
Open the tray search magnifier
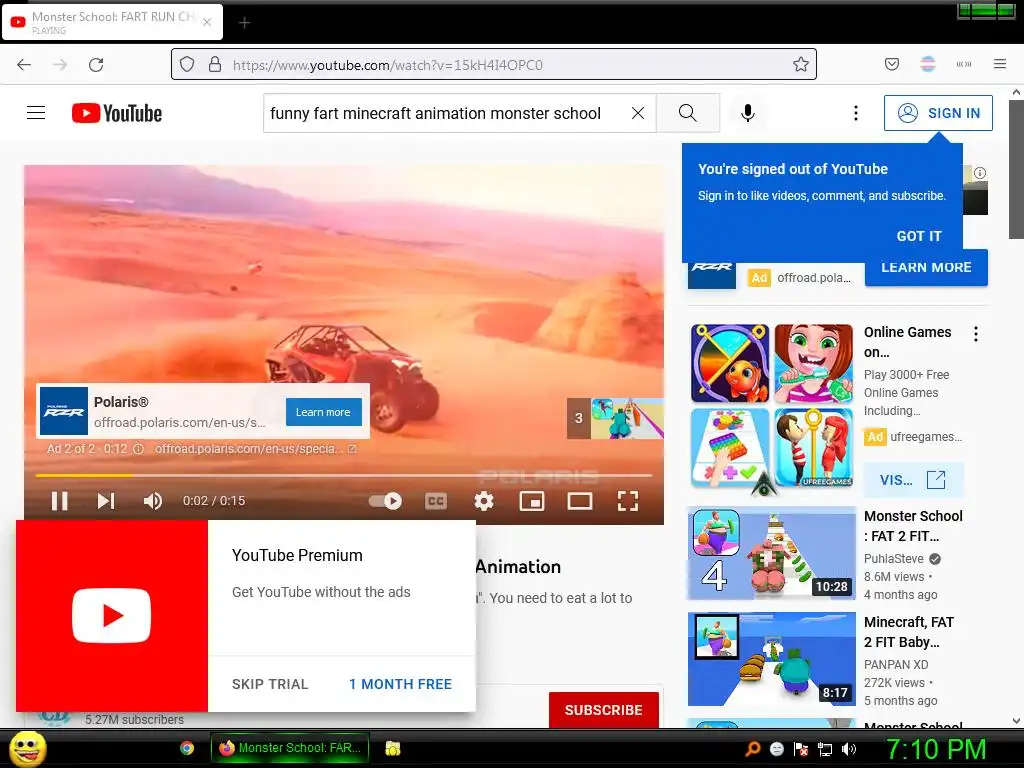[752, 749]
